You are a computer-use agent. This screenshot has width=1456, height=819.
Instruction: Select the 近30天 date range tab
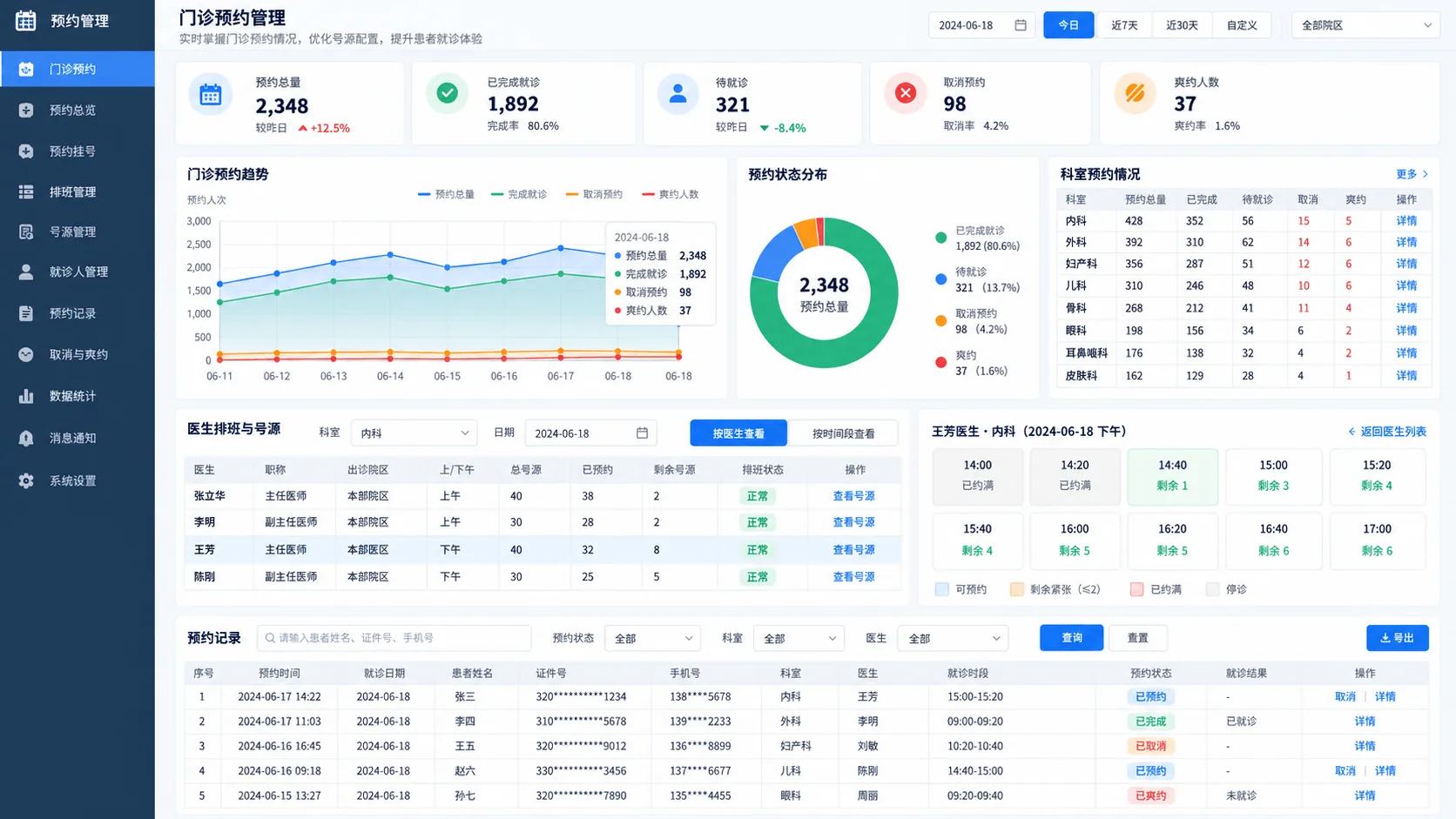pos(1182,25)
